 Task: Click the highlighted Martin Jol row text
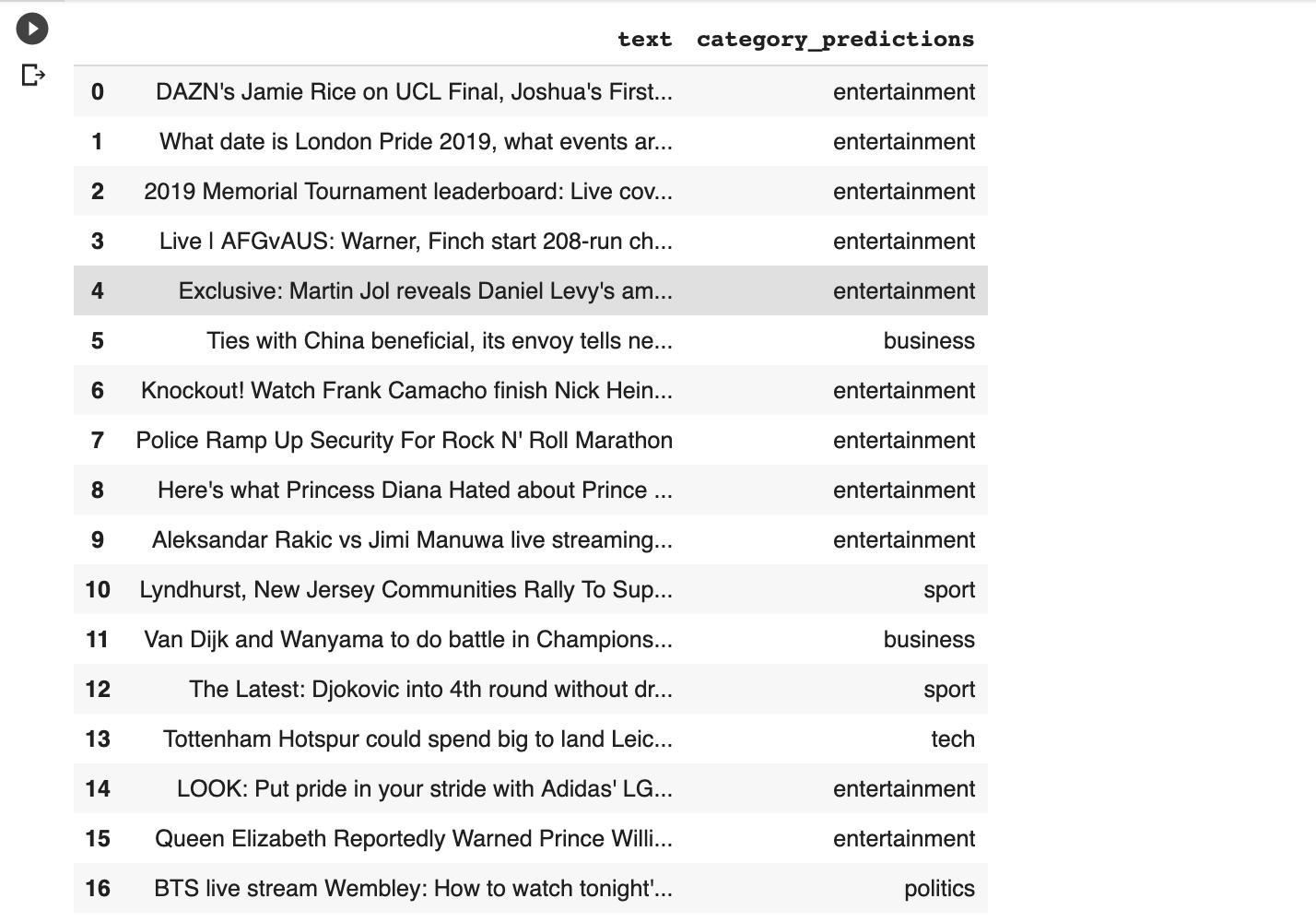425,291
